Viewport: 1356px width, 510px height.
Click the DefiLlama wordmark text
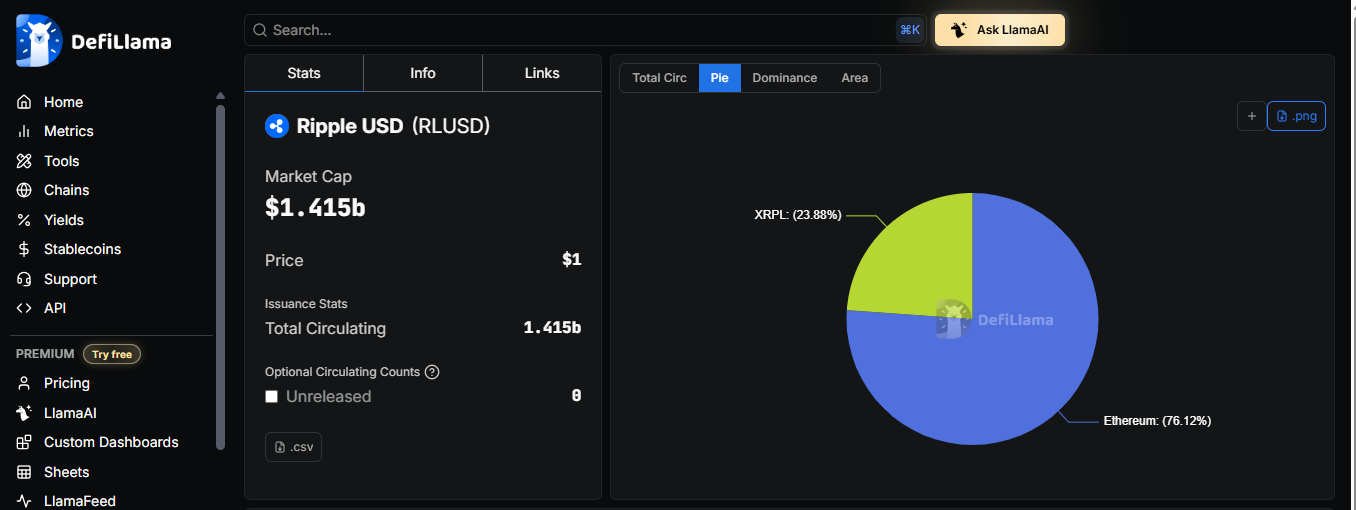(121, 42)
